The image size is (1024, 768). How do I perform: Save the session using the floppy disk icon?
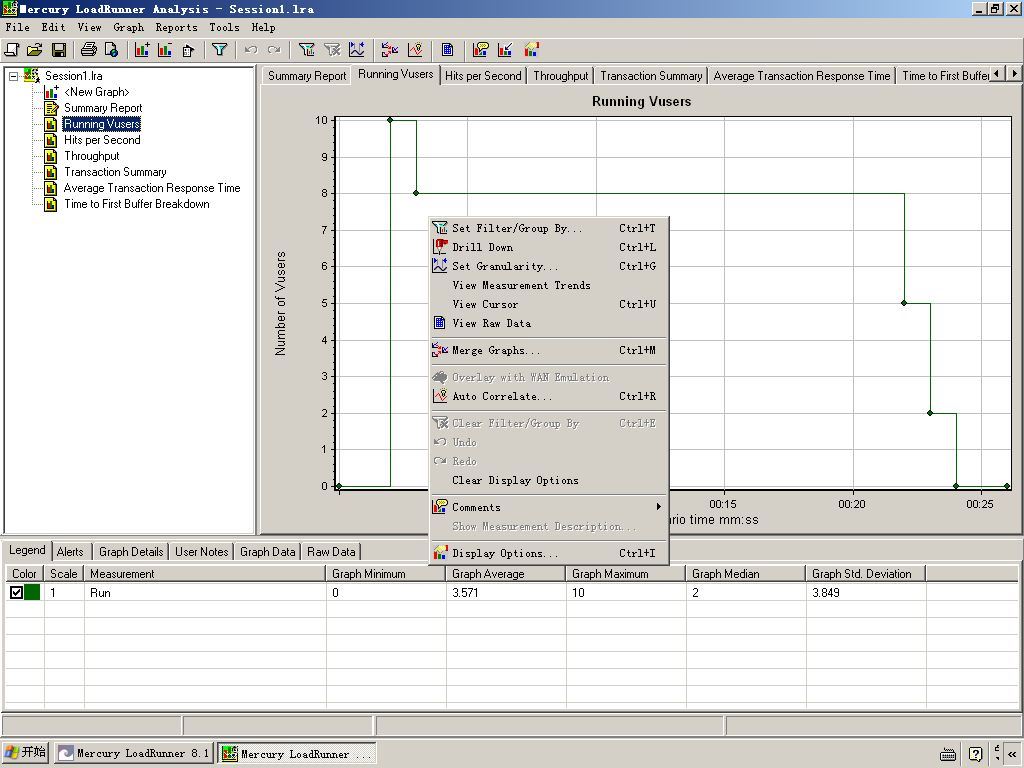click(58, 50)
